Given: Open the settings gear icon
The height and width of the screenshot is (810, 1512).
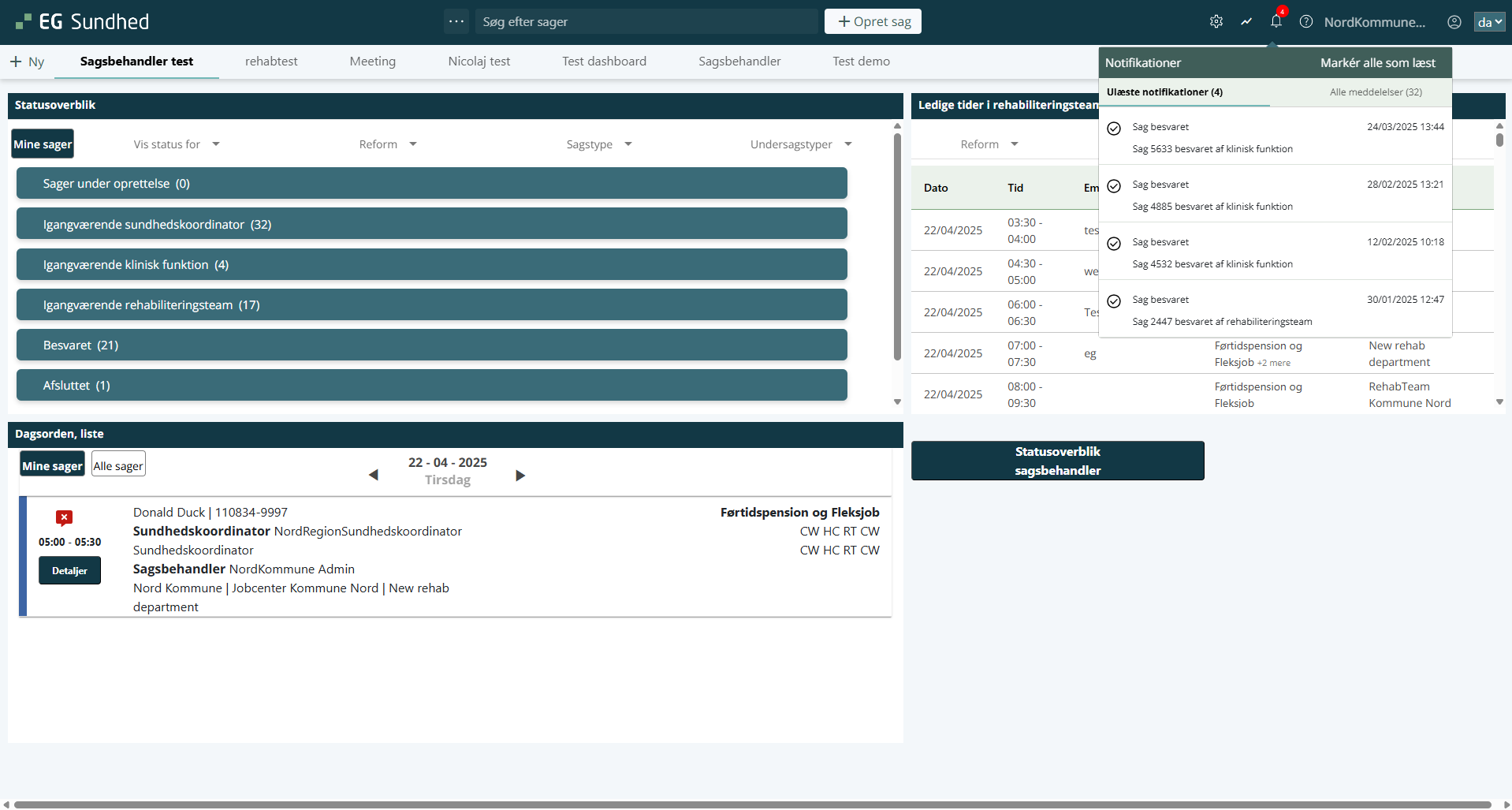Looking at the screenshot, I should (x=1216, y=21).
